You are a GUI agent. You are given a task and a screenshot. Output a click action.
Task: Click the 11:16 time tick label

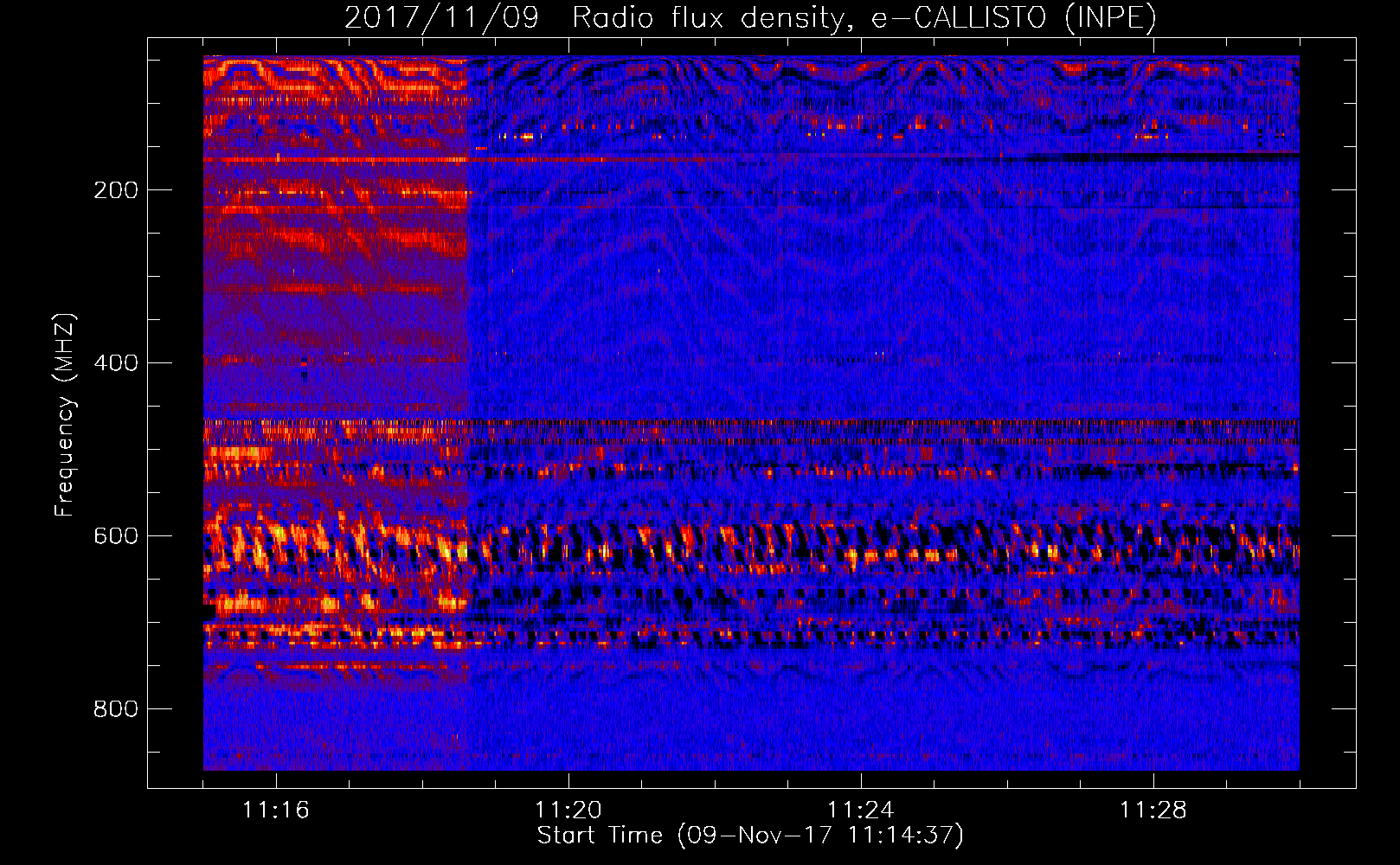[276, 811]
